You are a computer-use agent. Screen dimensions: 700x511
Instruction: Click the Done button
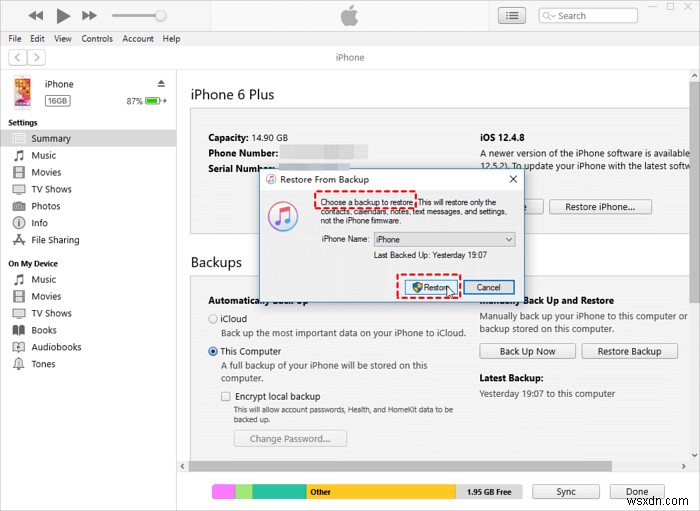tap(637, 492)
